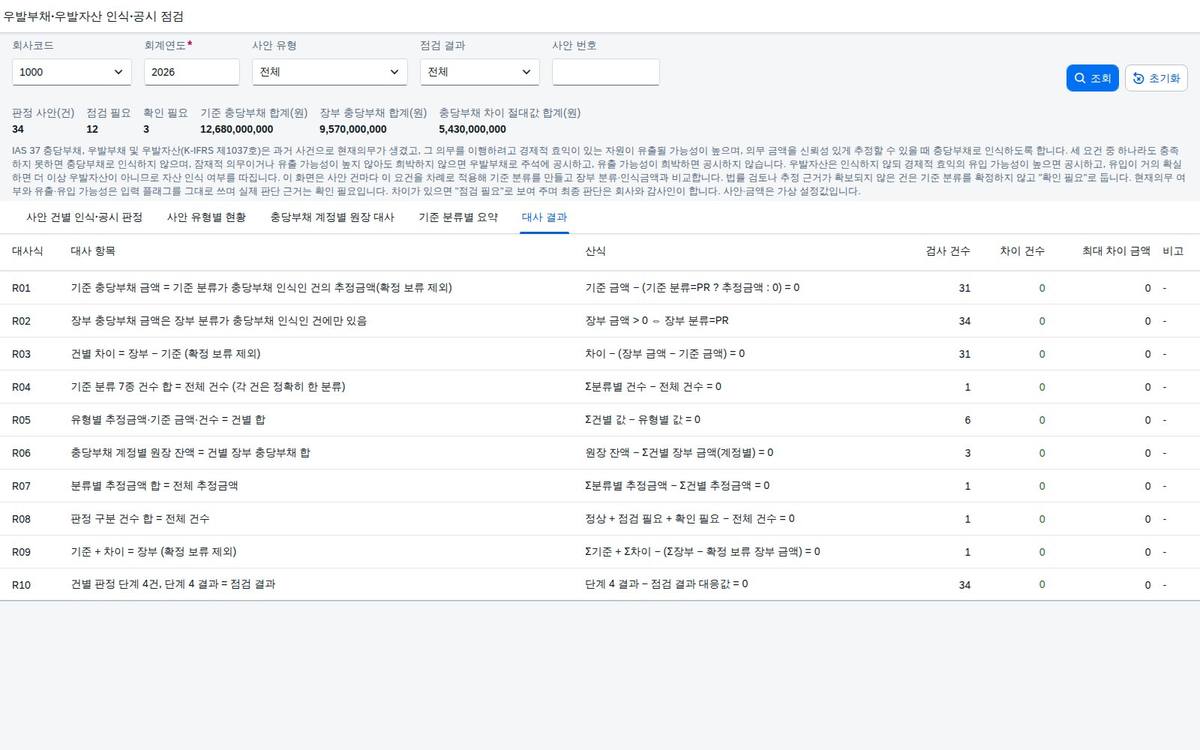Switch to 사안 유형별 현황 tab

pyautogui.click(x=206, y=217)
